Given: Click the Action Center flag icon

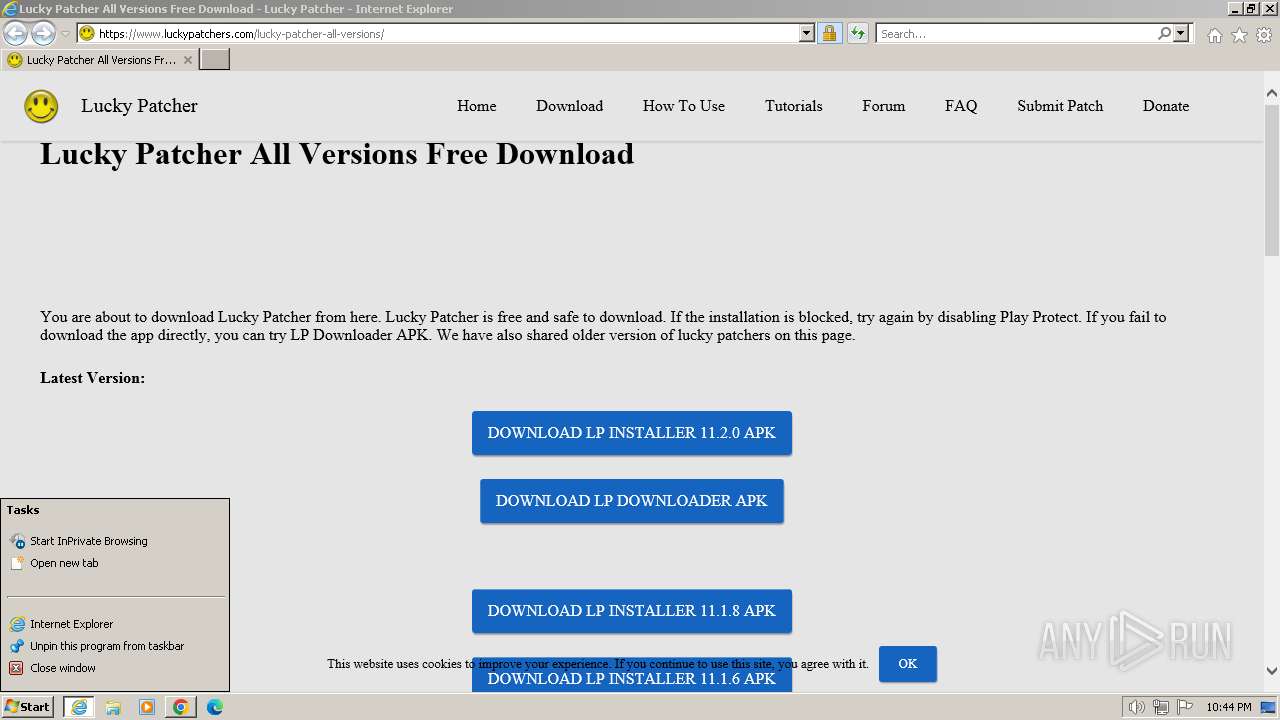Looking at the screenshot, I should 1185,707.
